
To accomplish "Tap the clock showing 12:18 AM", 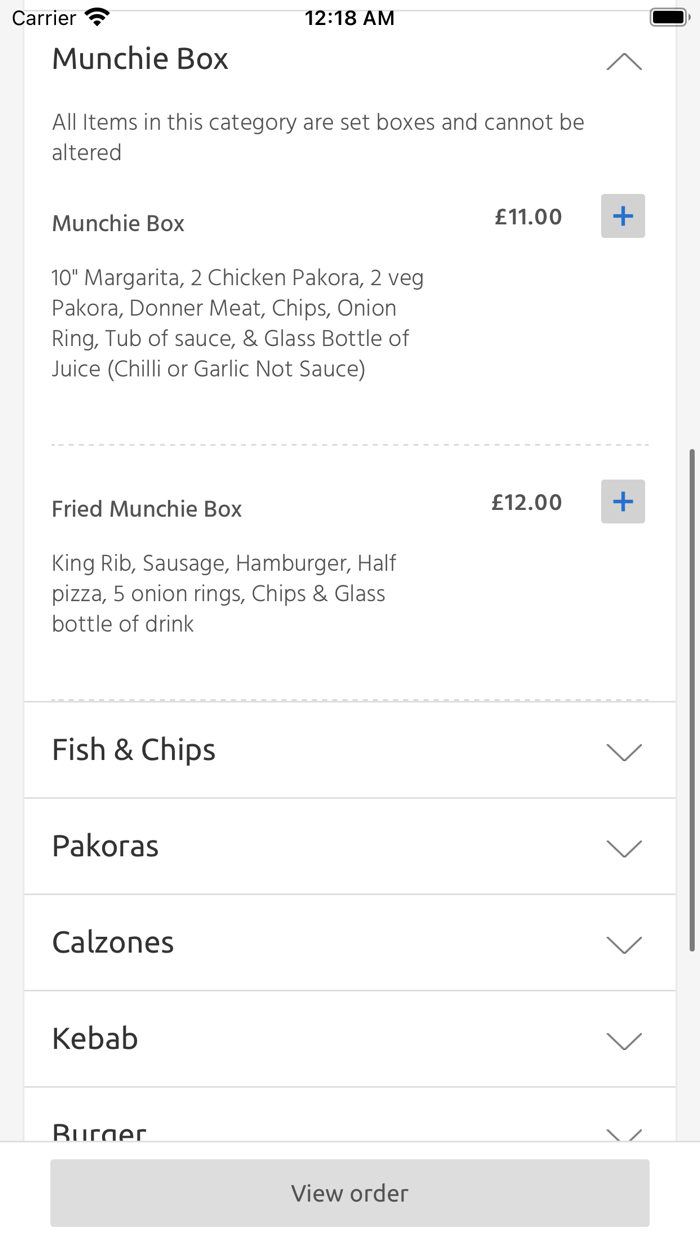I will 349,16.
